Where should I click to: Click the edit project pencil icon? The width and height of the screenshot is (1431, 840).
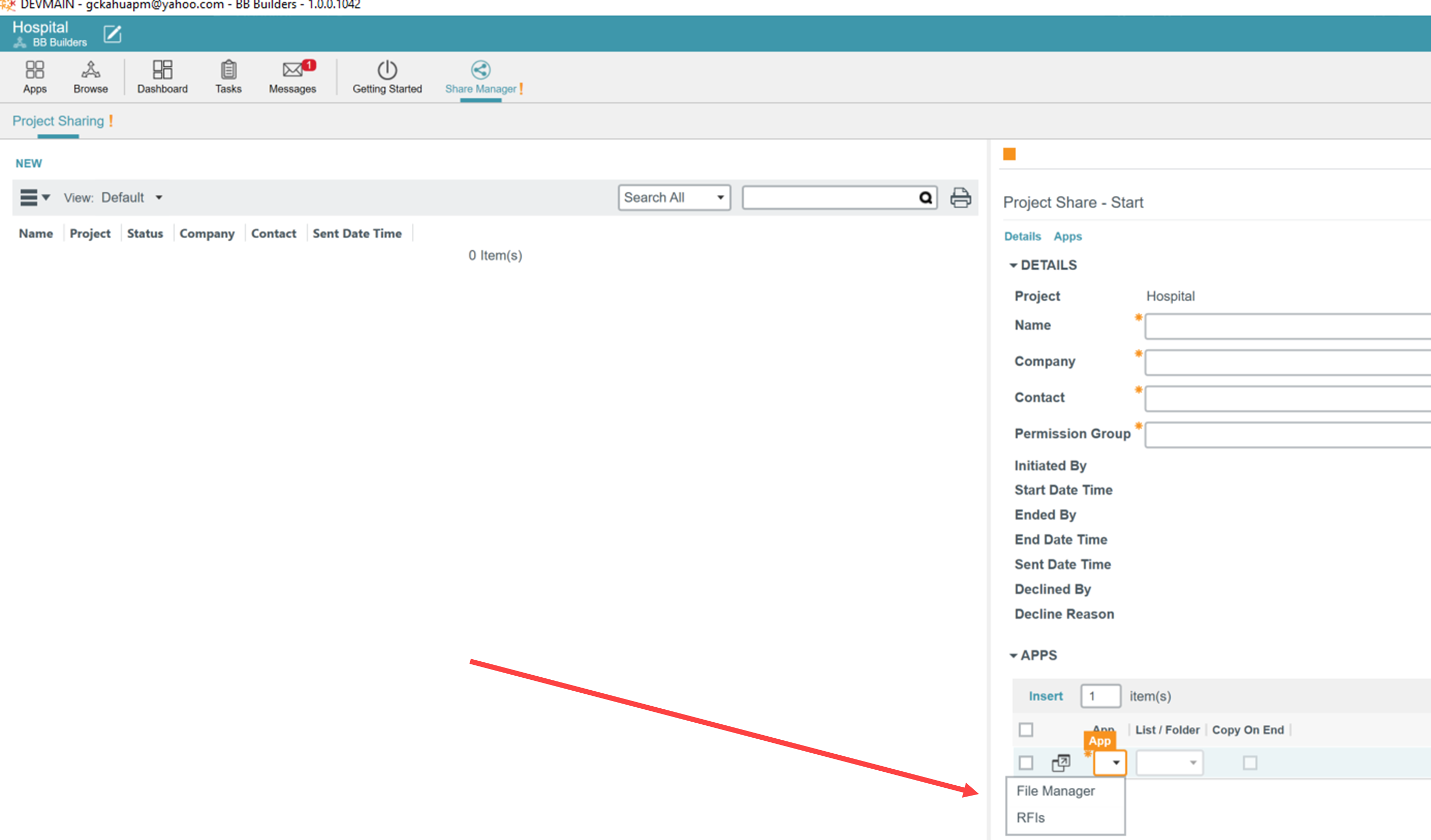pyautogui.click(x=113, y=34)
